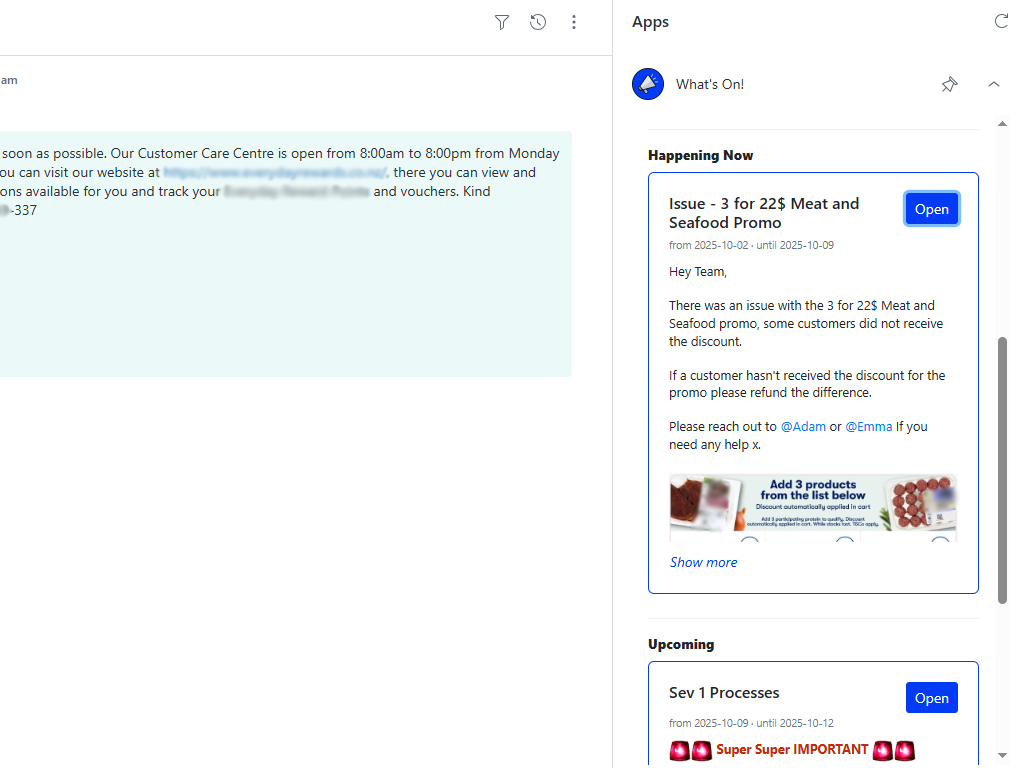The image size is (1024, 768).
Task: Click the @Adam mention link
Action: pyautogui.click(x=803, y=426)
